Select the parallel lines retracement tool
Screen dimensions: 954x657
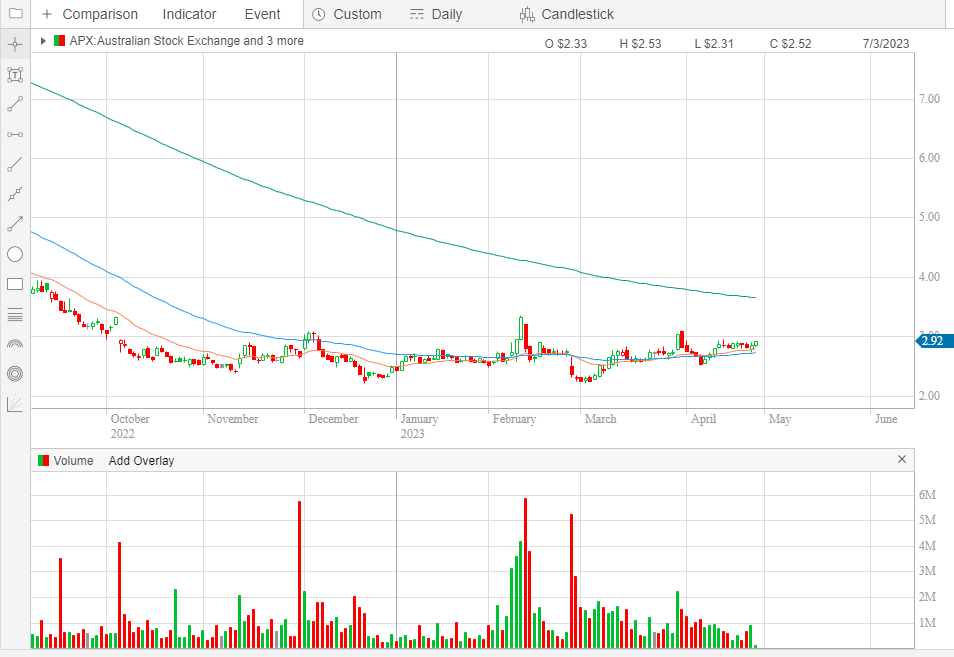click(15, 315)
